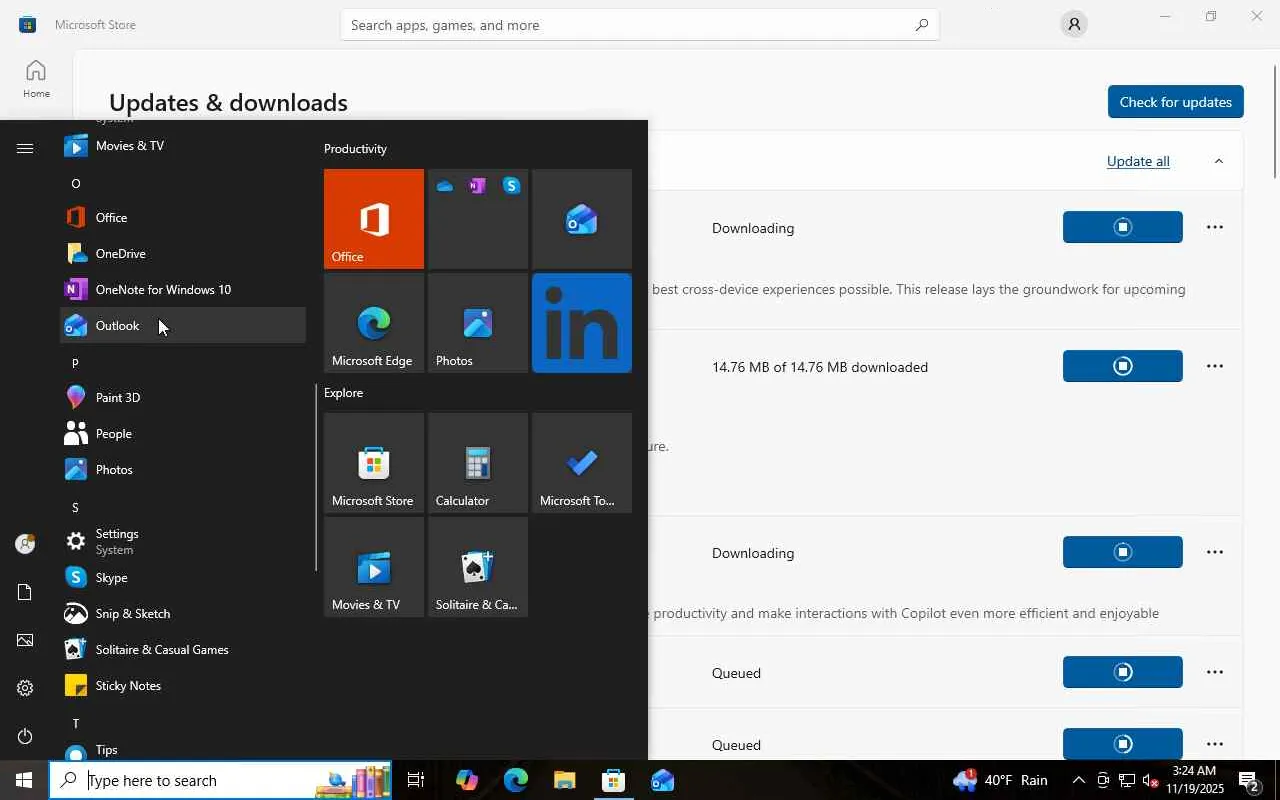The height and width of the screenshot is (800, 1280).
Task: Show hidden system tray icons
Action: 1078,780
